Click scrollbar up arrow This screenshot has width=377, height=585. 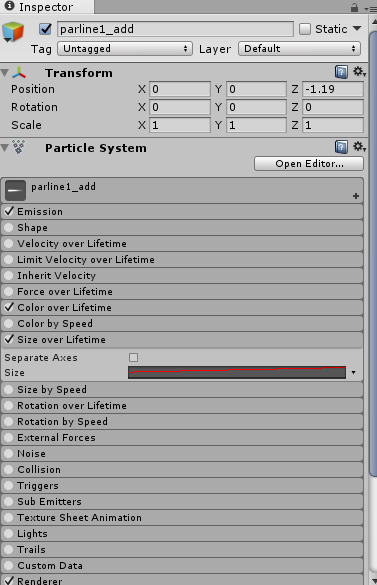pos(373,22)
